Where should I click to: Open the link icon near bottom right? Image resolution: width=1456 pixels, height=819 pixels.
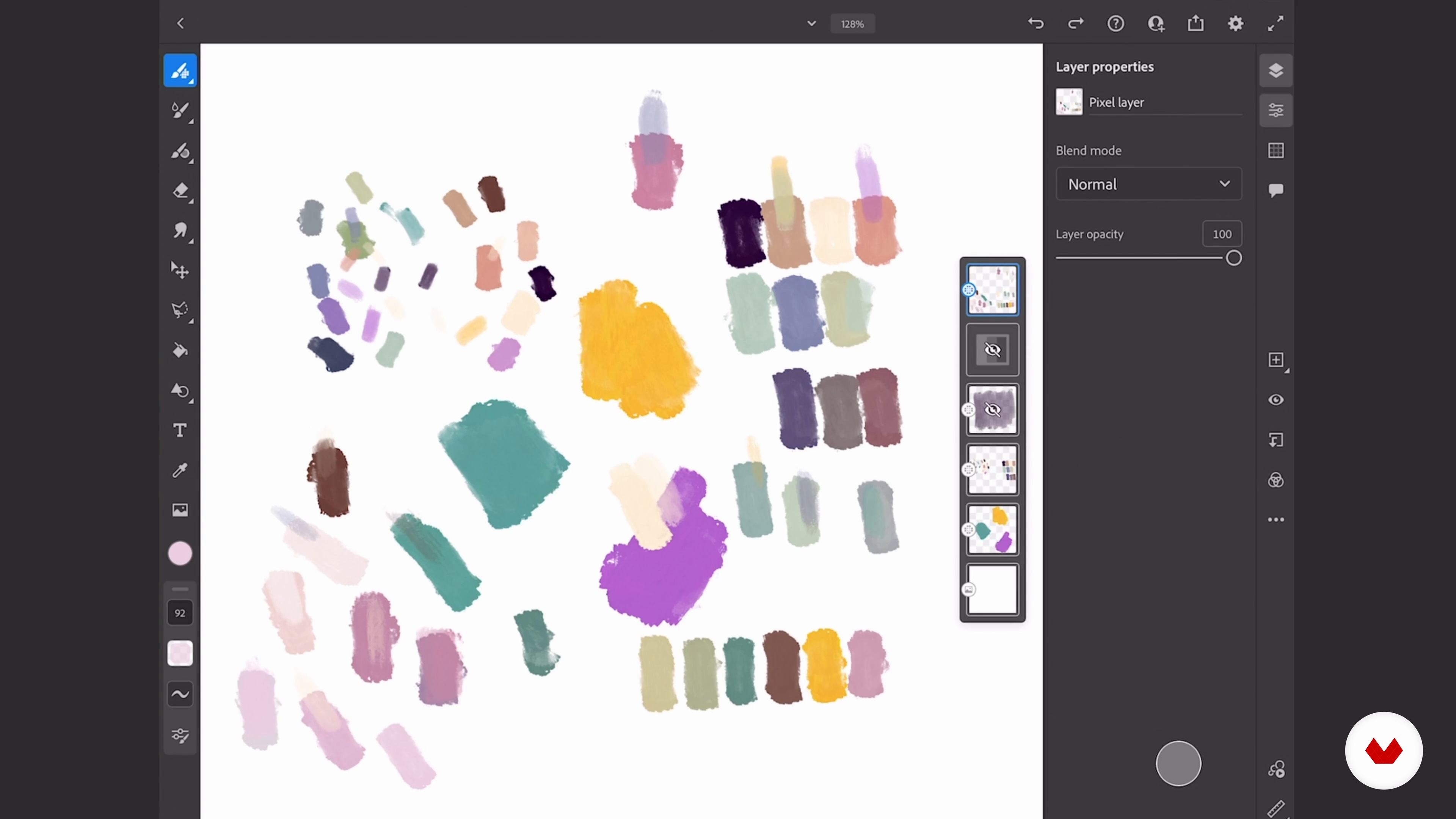tap(1276, 769)
